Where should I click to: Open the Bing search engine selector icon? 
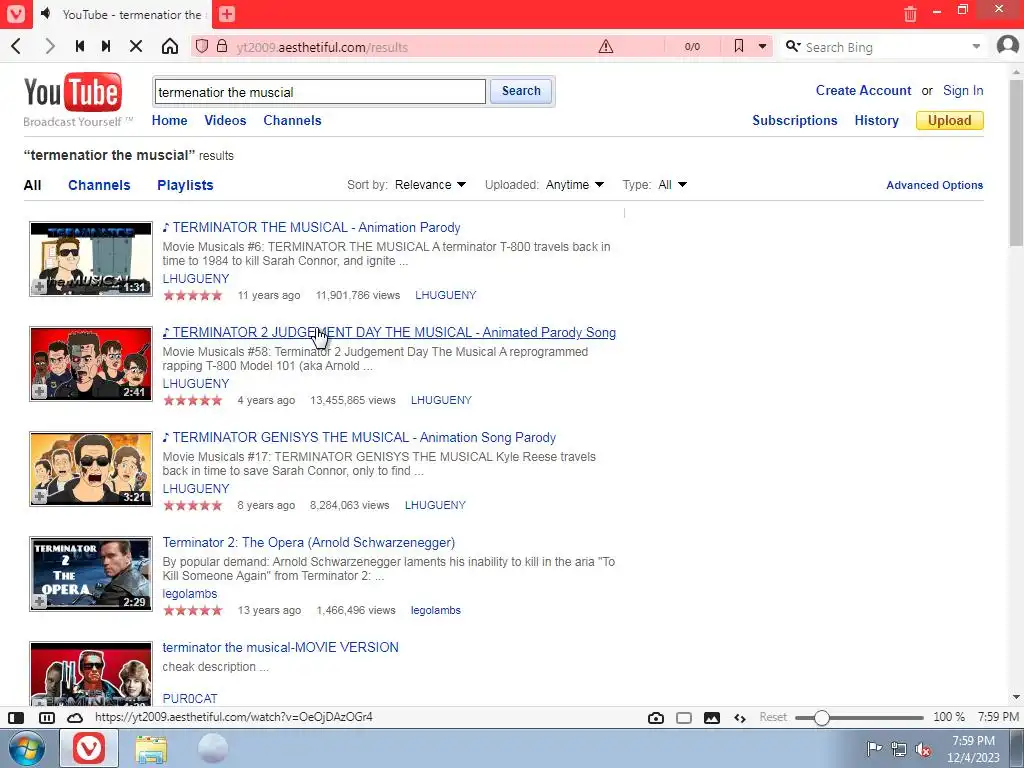tap(793, 46)
